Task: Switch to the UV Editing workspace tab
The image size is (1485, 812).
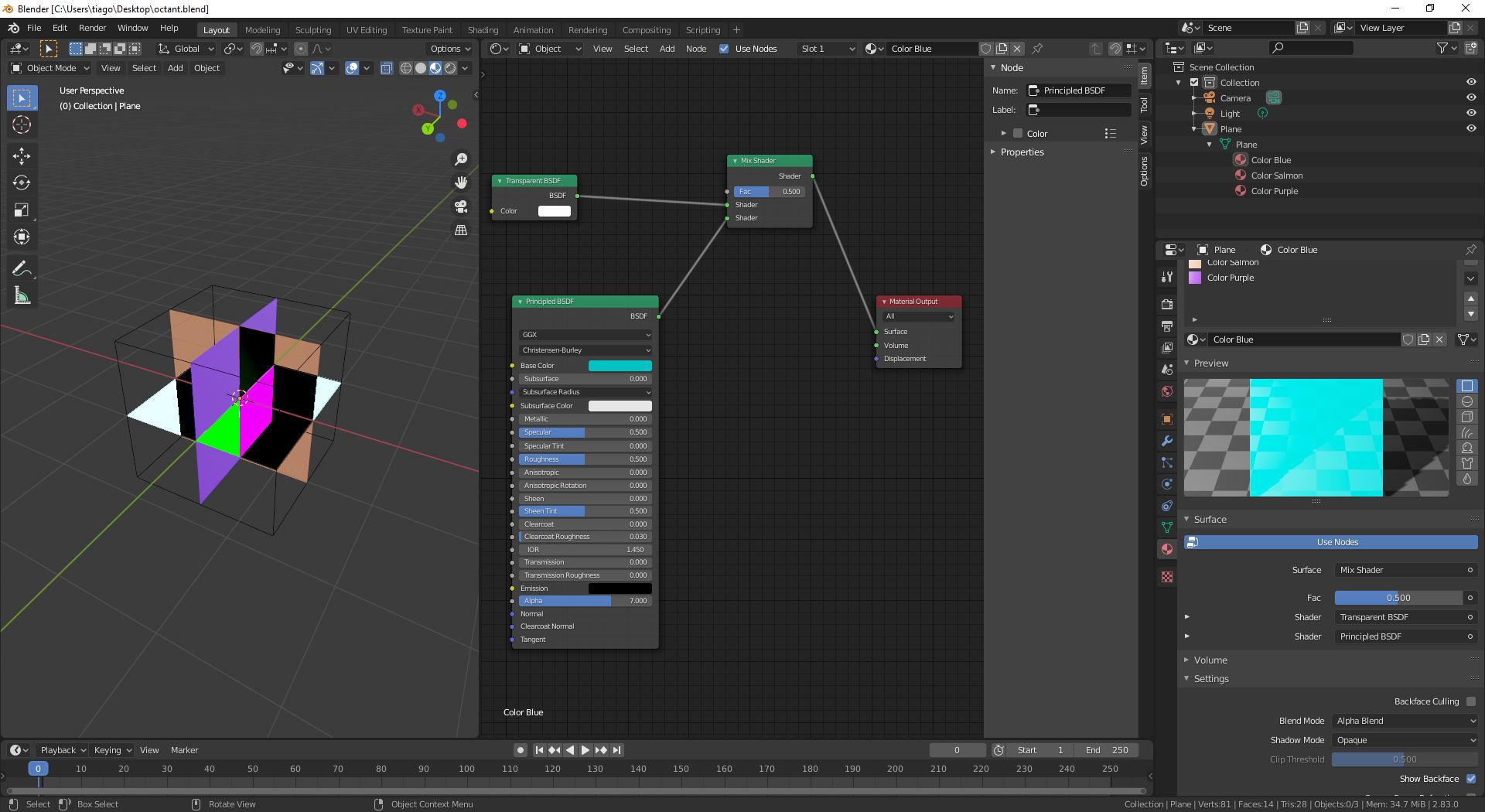Action: (x=367, y=30)
